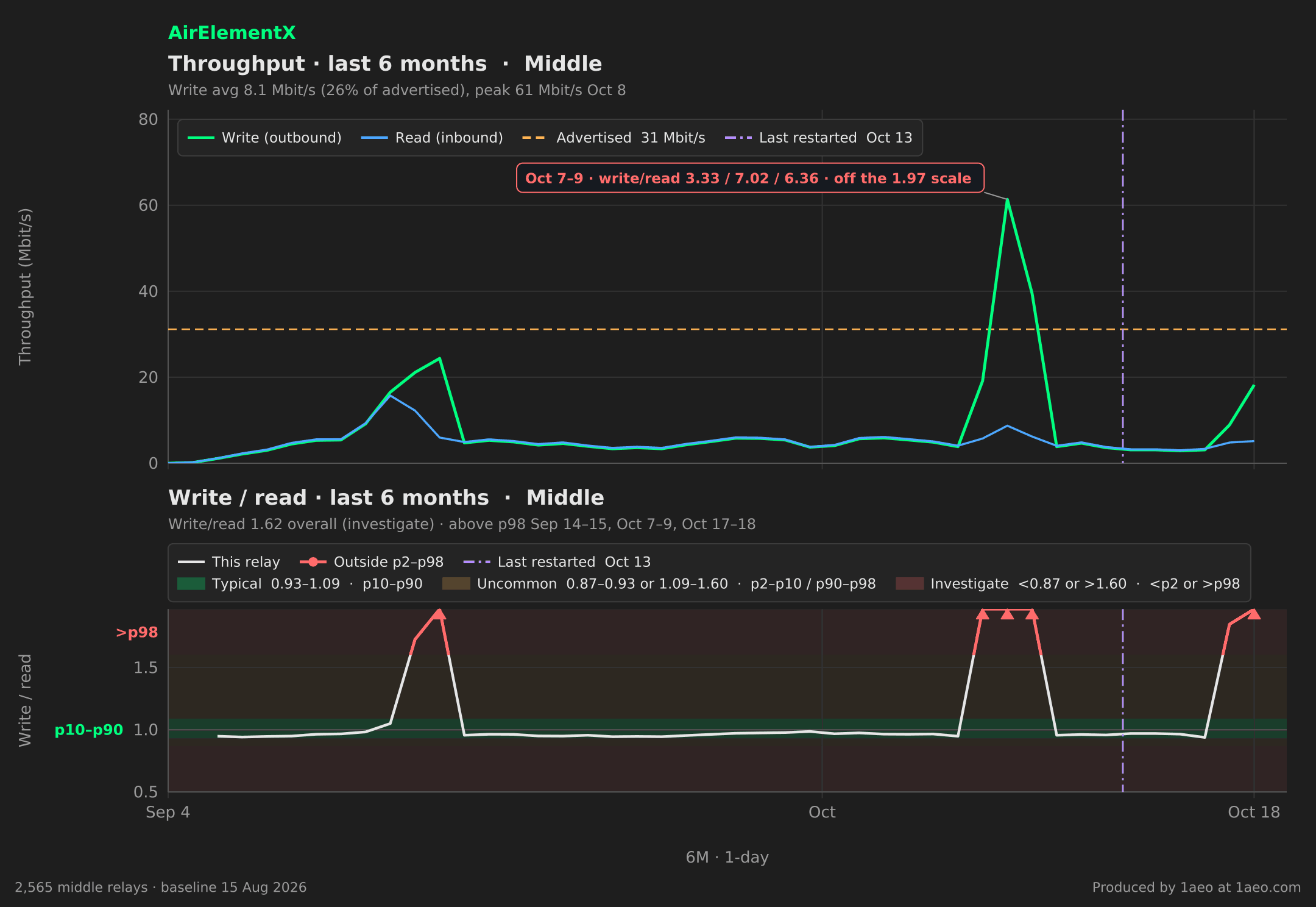Viewport: 1316px width, 907px height.
Task: Click the Oct 18 red triangle outlier marker
Action: coord(1253,614)
